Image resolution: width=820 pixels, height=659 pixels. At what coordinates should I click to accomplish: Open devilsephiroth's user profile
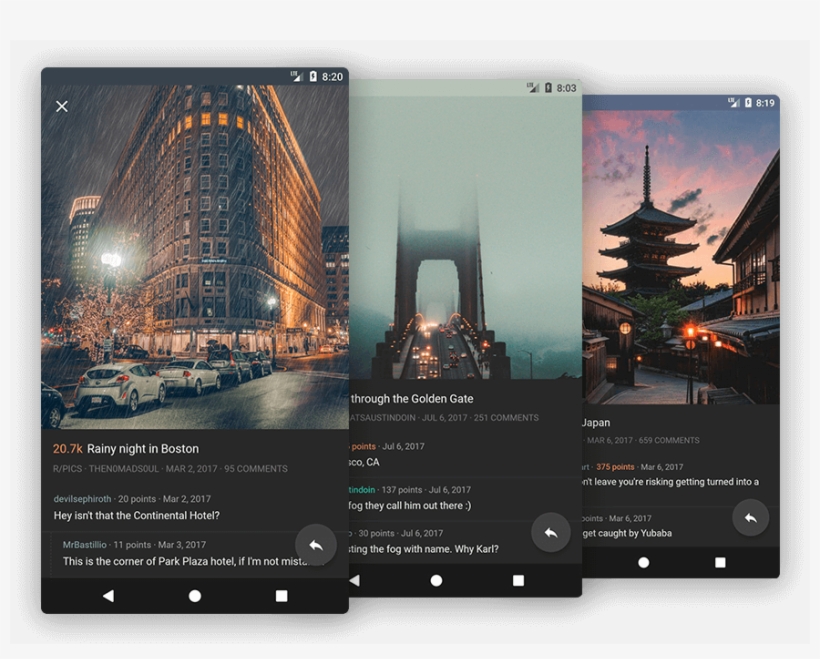point(83,499)
